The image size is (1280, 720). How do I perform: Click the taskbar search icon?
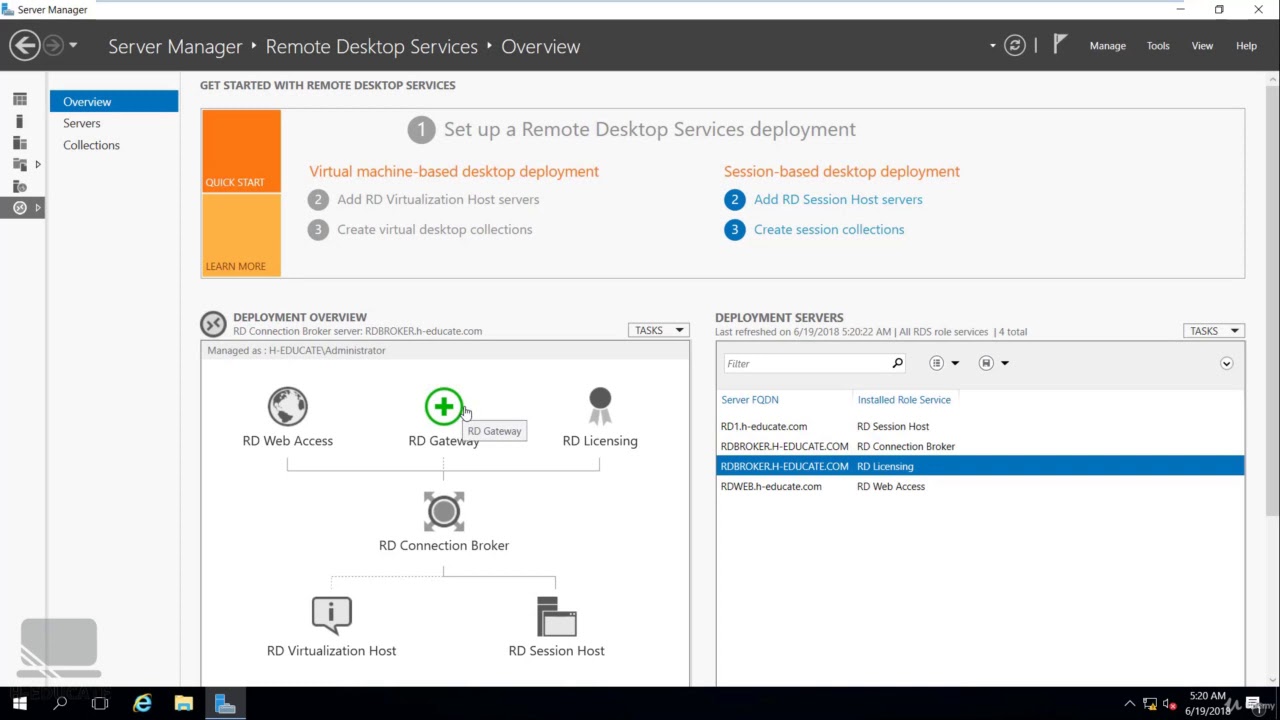(x=59, y=703)
